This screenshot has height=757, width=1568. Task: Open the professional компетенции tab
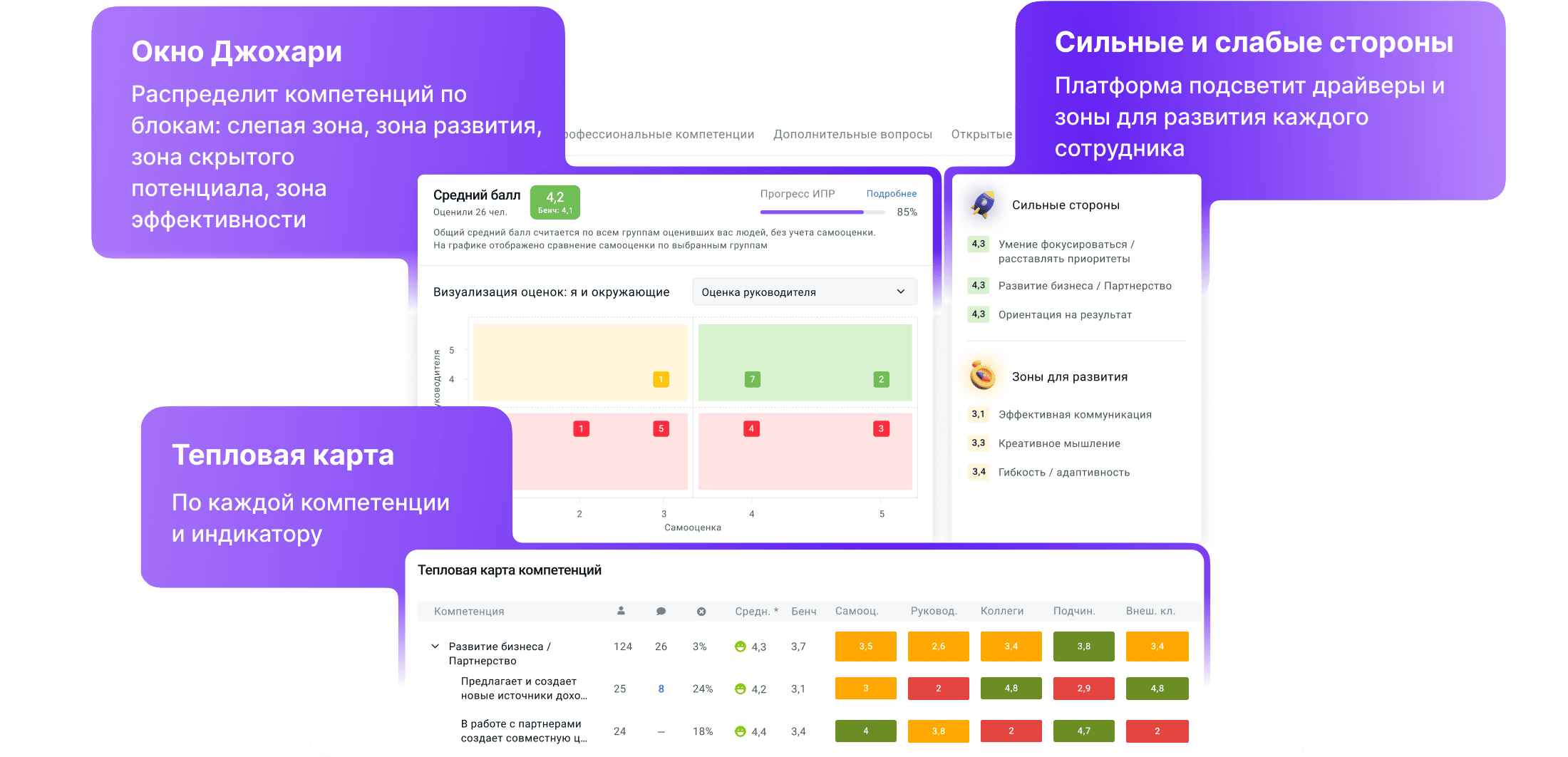click(659, 134)
